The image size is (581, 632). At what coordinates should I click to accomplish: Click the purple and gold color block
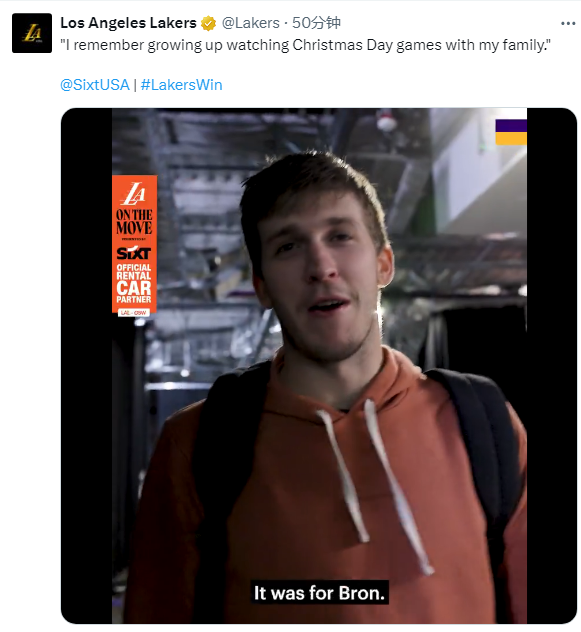click(511, 132)
